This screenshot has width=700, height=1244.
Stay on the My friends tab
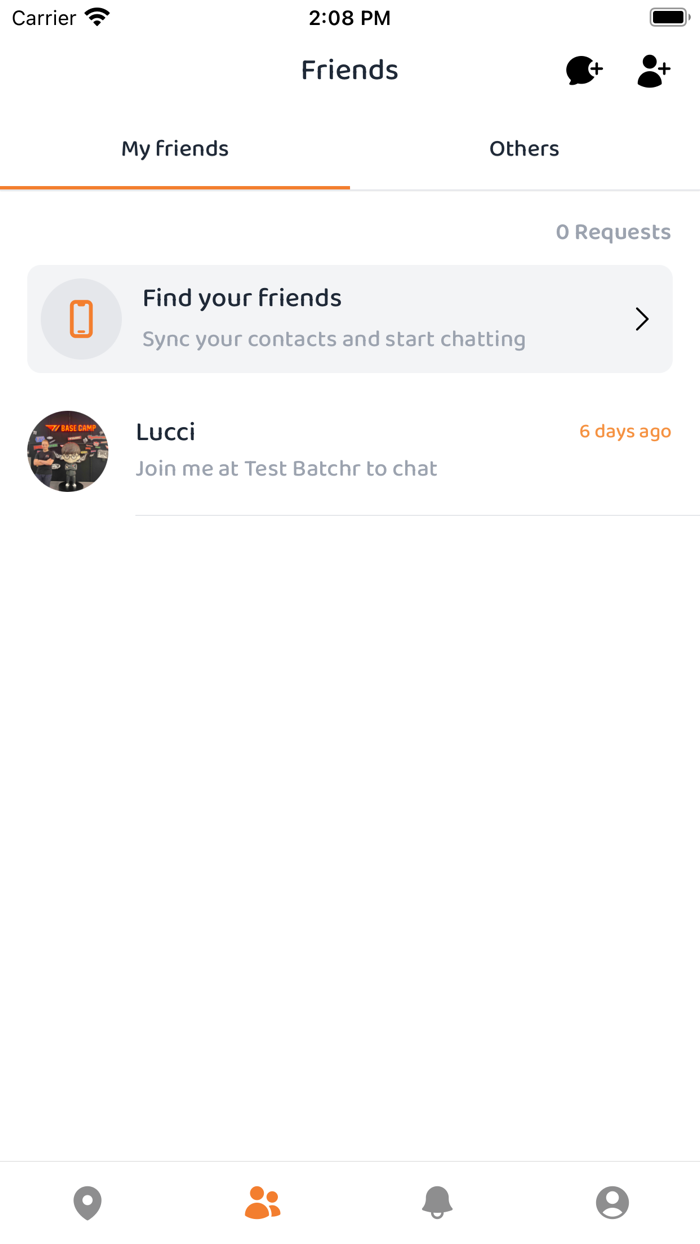[x=174, y=148]
